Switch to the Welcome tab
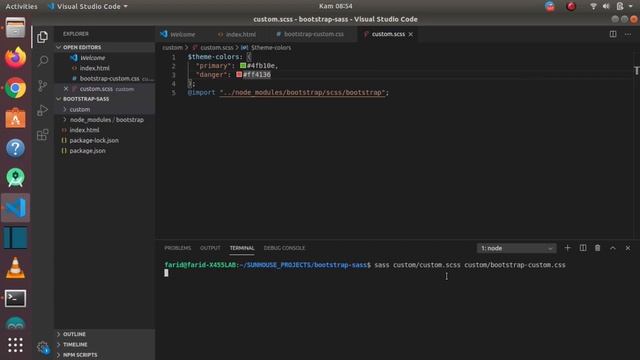Viewport: 640px width, 360px height. 182,34
